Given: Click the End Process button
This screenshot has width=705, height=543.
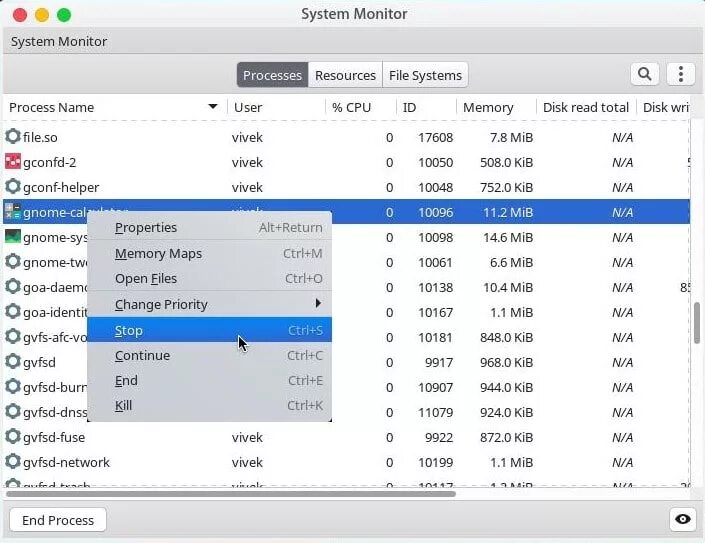Looking at the screenshot, I should (58, 520).
